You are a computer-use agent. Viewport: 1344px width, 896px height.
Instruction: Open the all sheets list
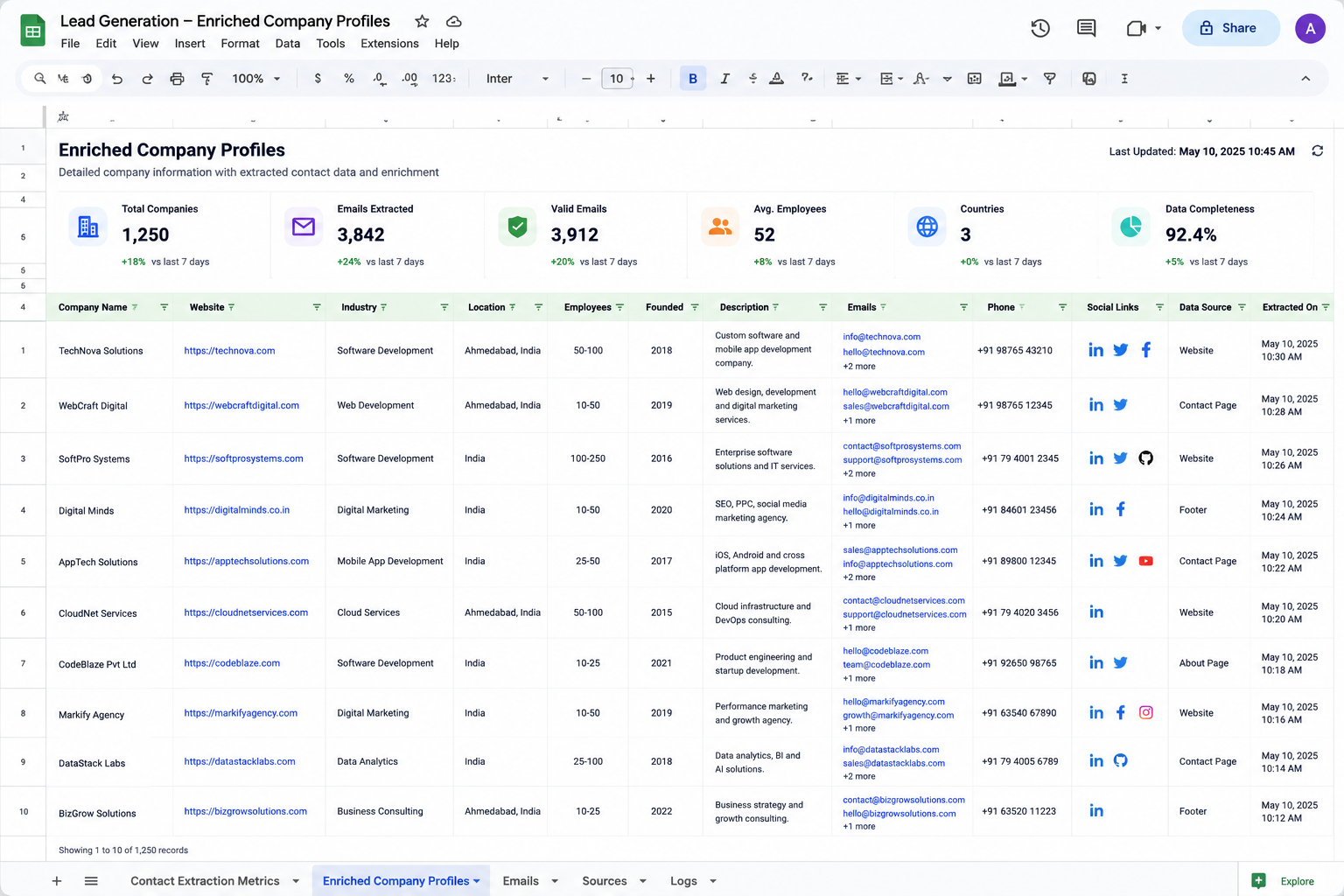point(91,881)
